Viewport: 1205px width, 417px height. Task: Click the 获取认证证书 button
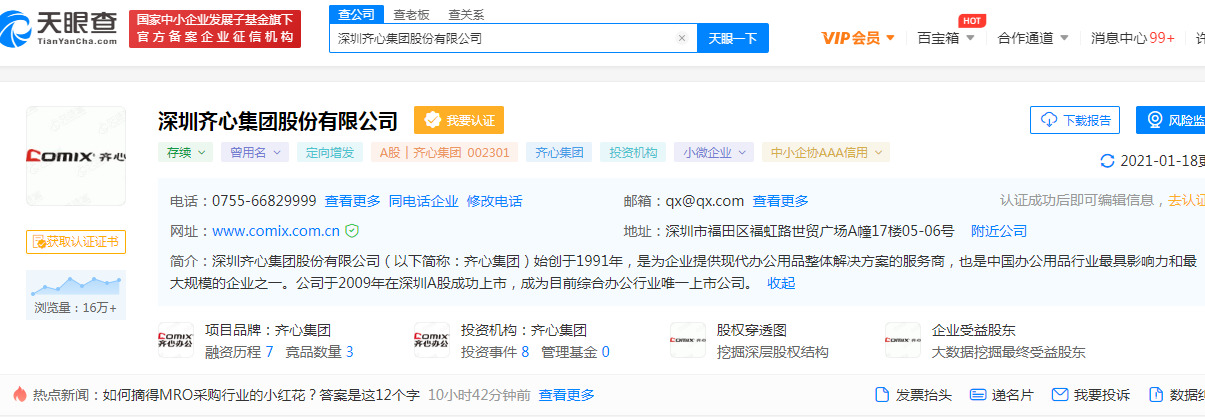coord(76,241)
